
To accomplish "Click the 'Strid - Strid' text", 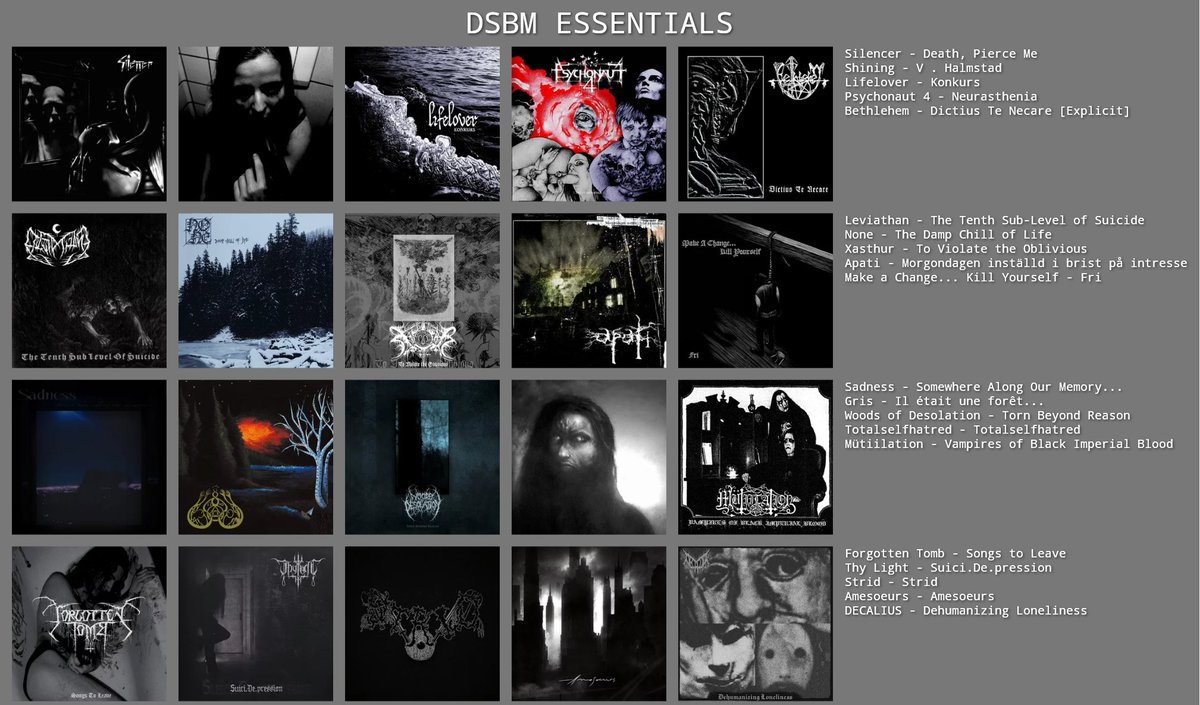I will (891, 582).
